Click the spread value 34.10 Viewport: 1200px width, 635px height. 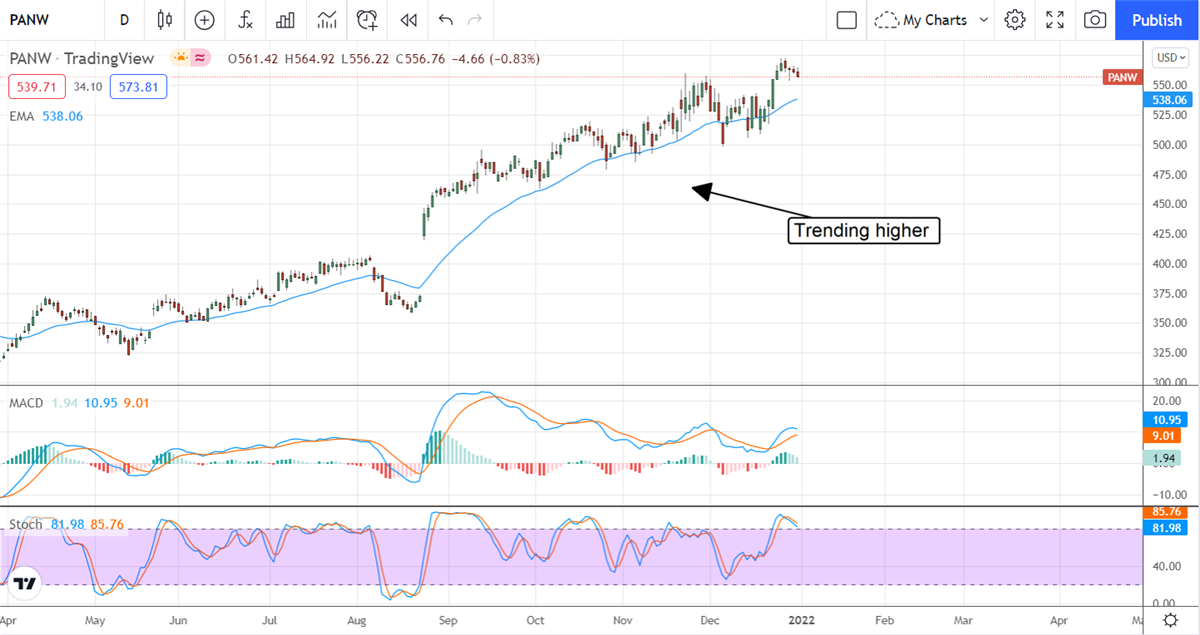coord(88,87)
